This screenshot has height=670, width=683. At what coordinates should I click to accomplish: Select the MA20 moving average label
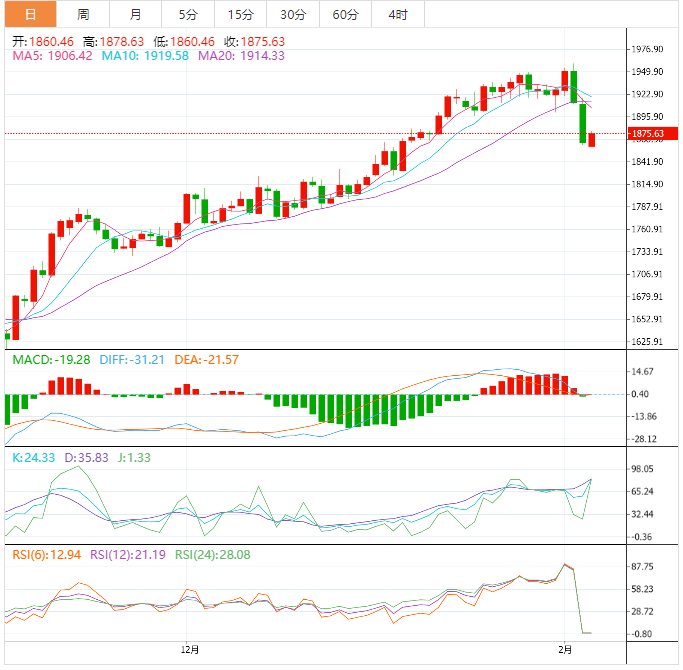click(241, 56)
